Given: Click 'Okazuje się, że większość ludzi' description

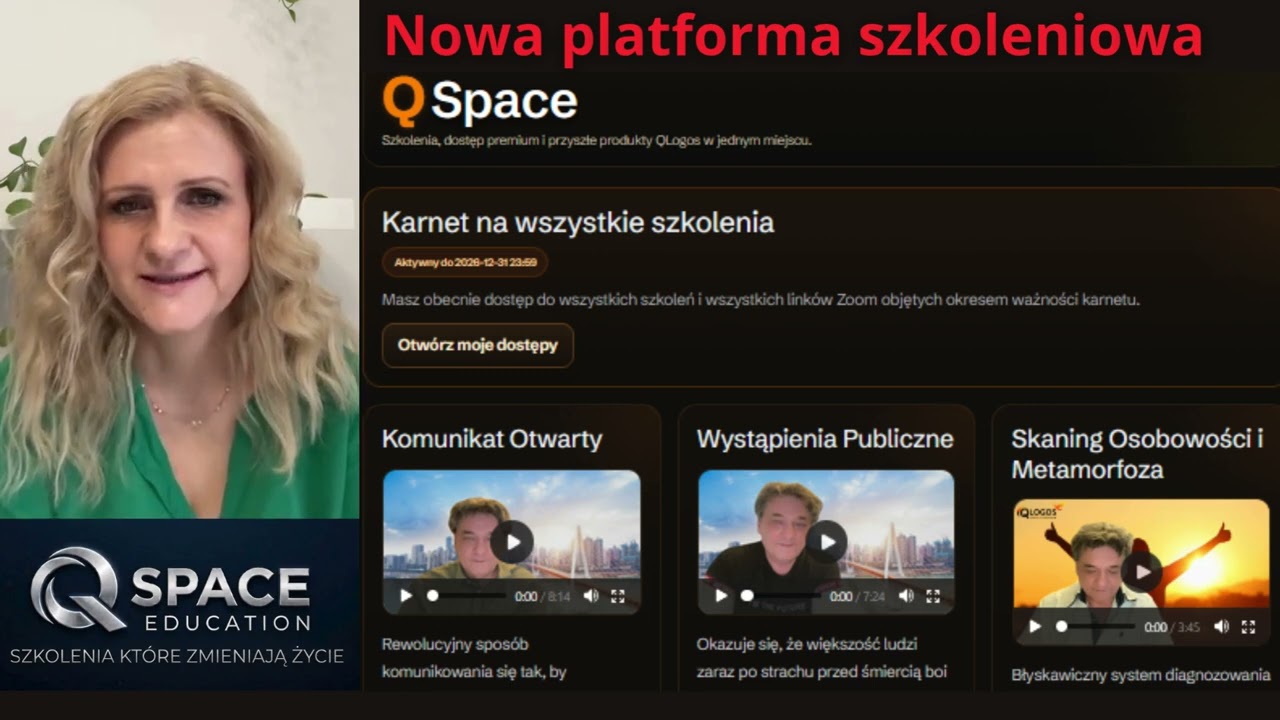Looking at the screenshot, I should (822, 657).
